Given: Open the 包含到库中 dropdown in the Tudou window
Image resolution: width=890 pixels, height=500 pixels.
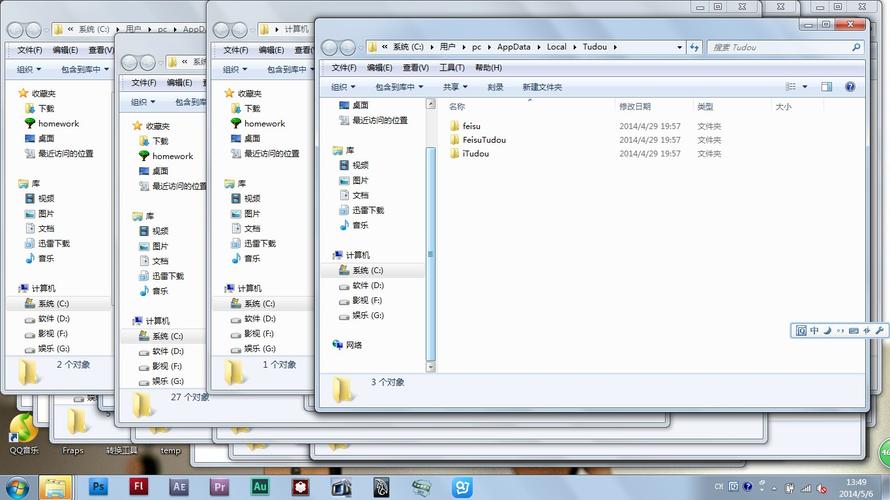Looking at the screenshot, I should pyautogui.click(x=400, y=87).
